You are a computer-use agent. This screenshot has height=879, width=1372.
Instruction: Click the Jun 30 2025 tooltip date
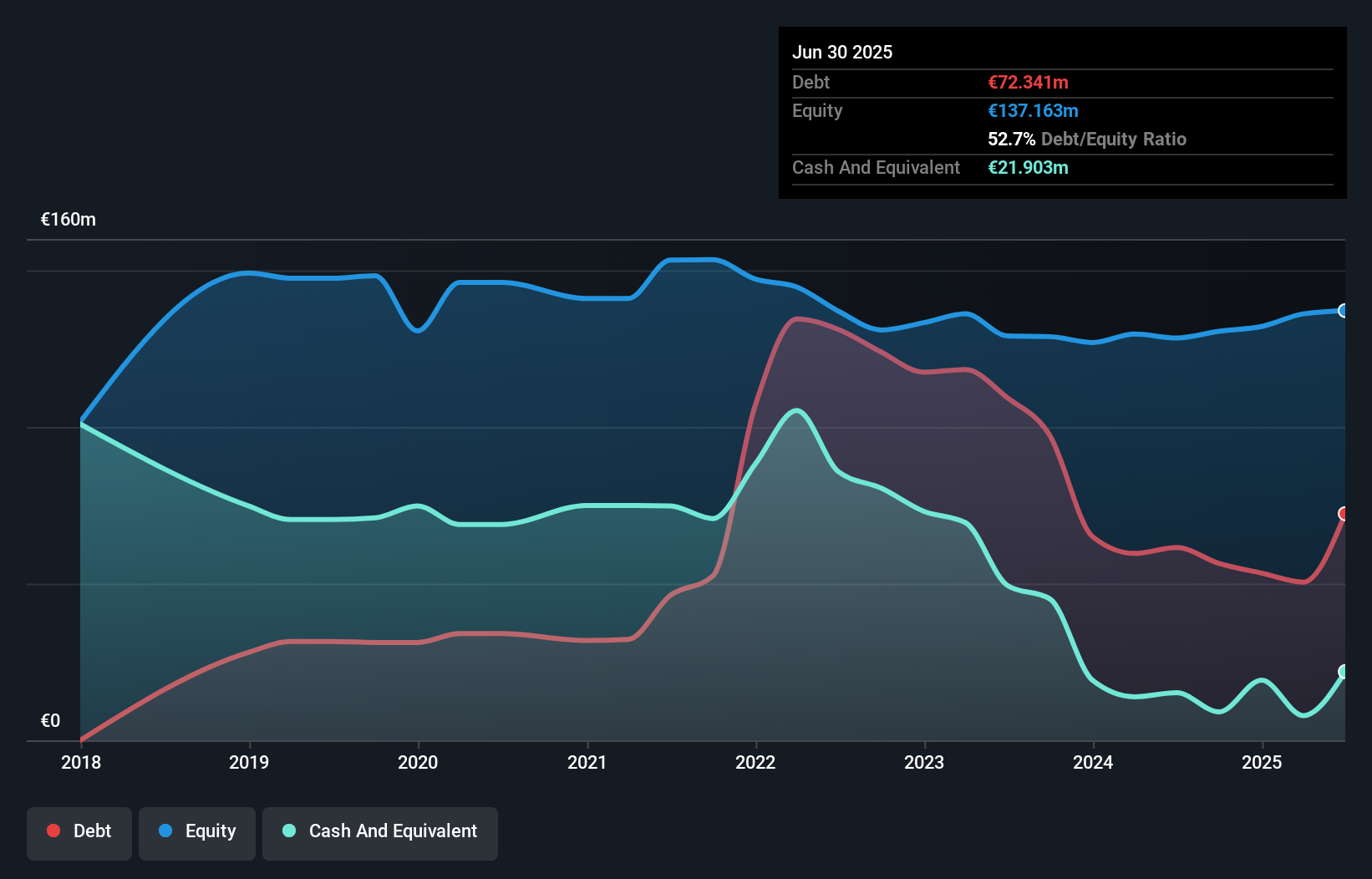click(x=842, y=52)
